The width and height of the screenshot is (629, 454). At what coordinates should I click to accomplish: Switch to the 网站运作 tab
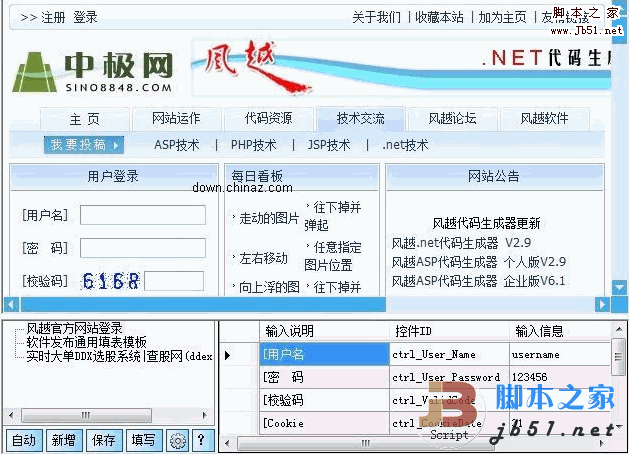point(177,119)
